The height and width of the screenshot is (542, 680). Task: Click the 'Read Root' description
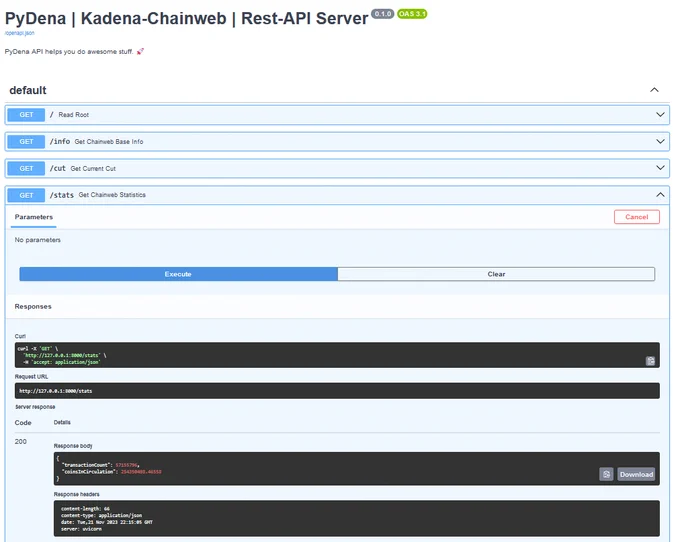(x=74, y=115)
